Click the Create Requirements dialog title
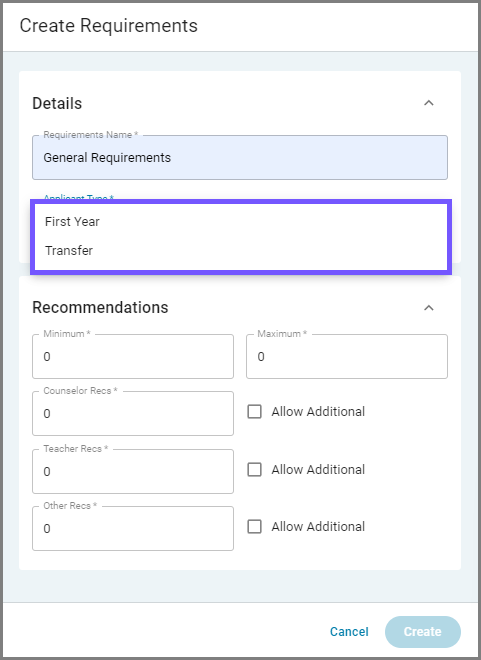 [109, 26]
